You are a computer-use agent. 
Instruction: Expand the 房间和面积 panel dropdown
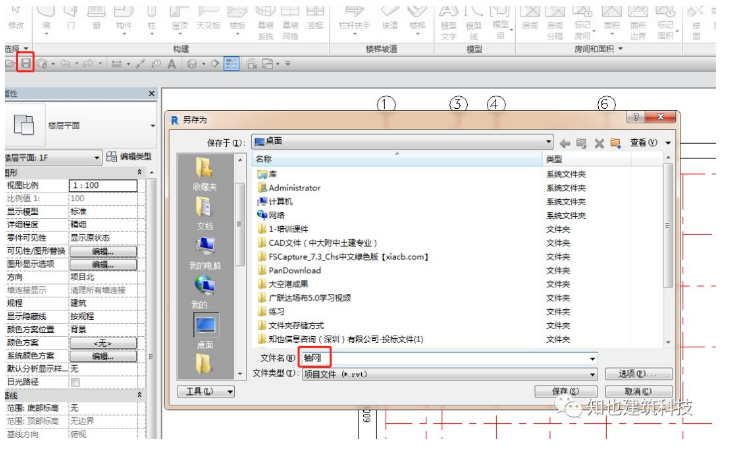click(620, 49)
